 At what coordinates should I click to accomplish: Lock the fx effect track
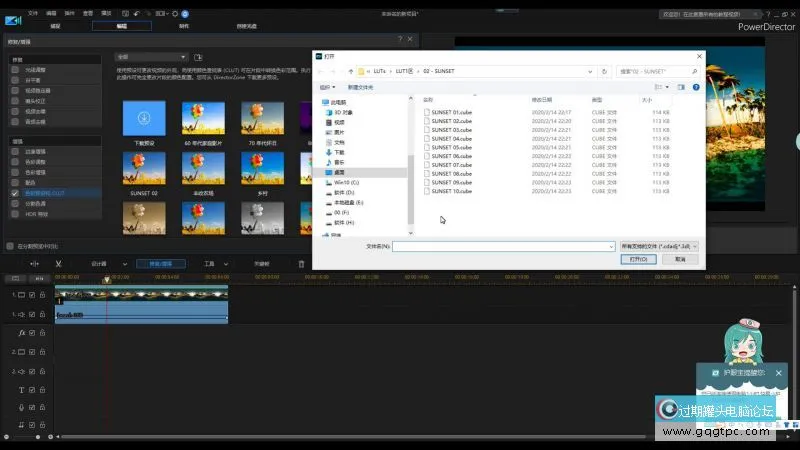pos(43,332)
